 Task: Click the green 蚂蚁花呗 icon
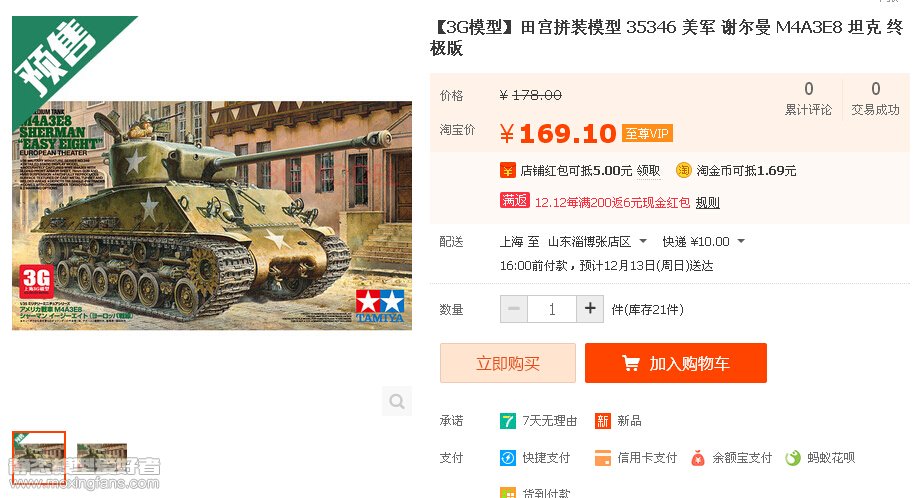pos(793,457)
